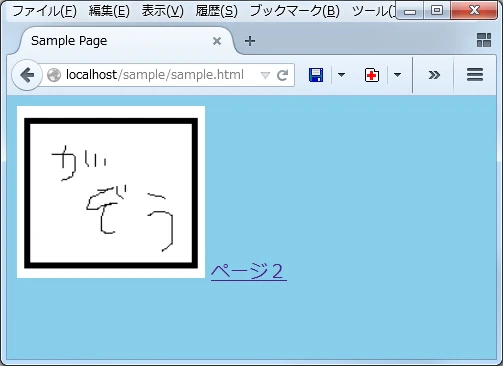Open the 表示(V) menu
The image size is (503, 366).
point(162,11)
